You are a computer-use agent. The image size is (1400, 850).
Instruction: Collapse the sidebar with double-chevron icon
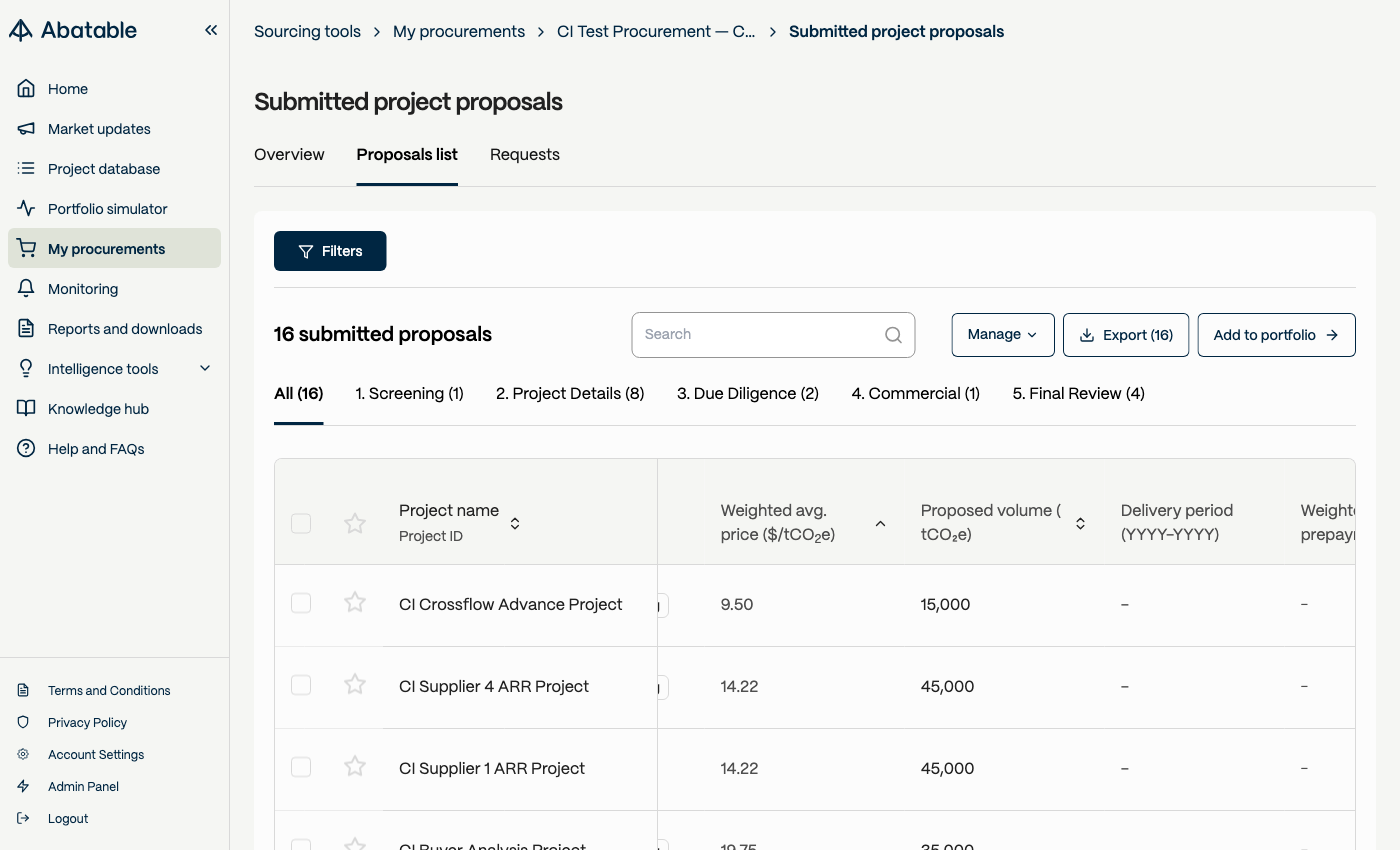coord(211,30)
